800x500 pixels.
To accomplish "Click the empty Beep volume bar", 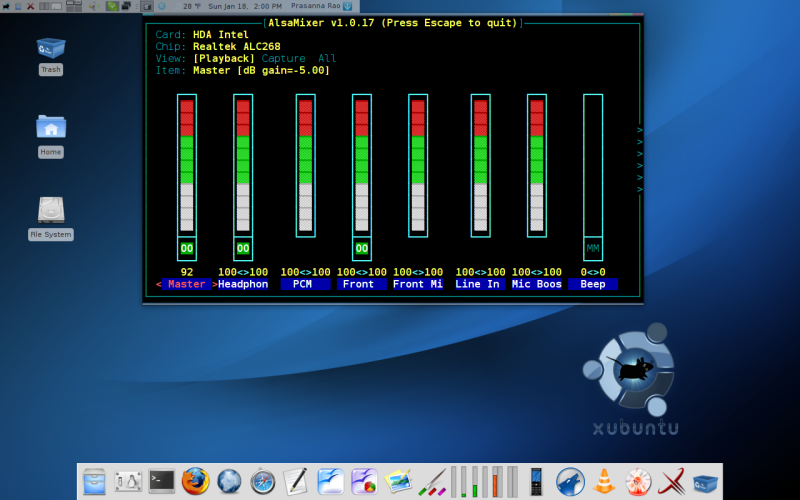I will (593, 165).
